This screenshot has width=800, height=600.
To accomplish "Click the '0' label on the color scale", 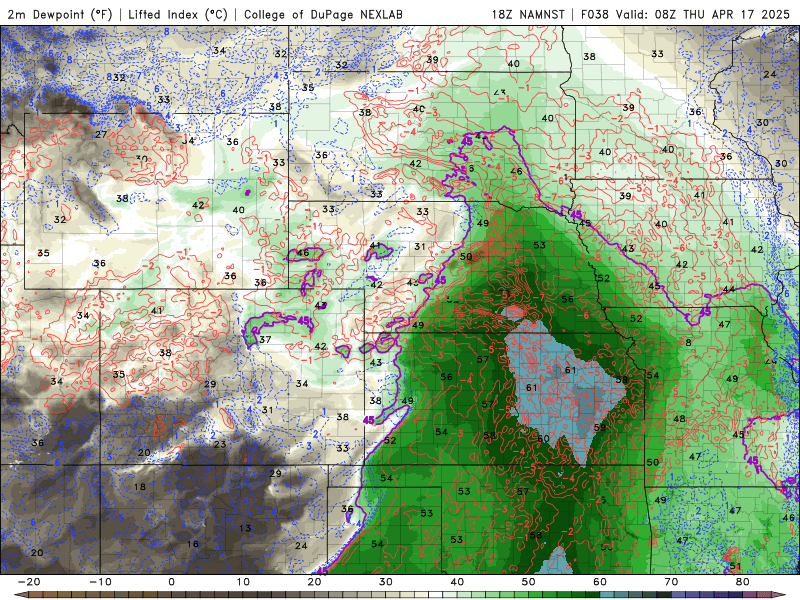I will (x=171, y=582).
